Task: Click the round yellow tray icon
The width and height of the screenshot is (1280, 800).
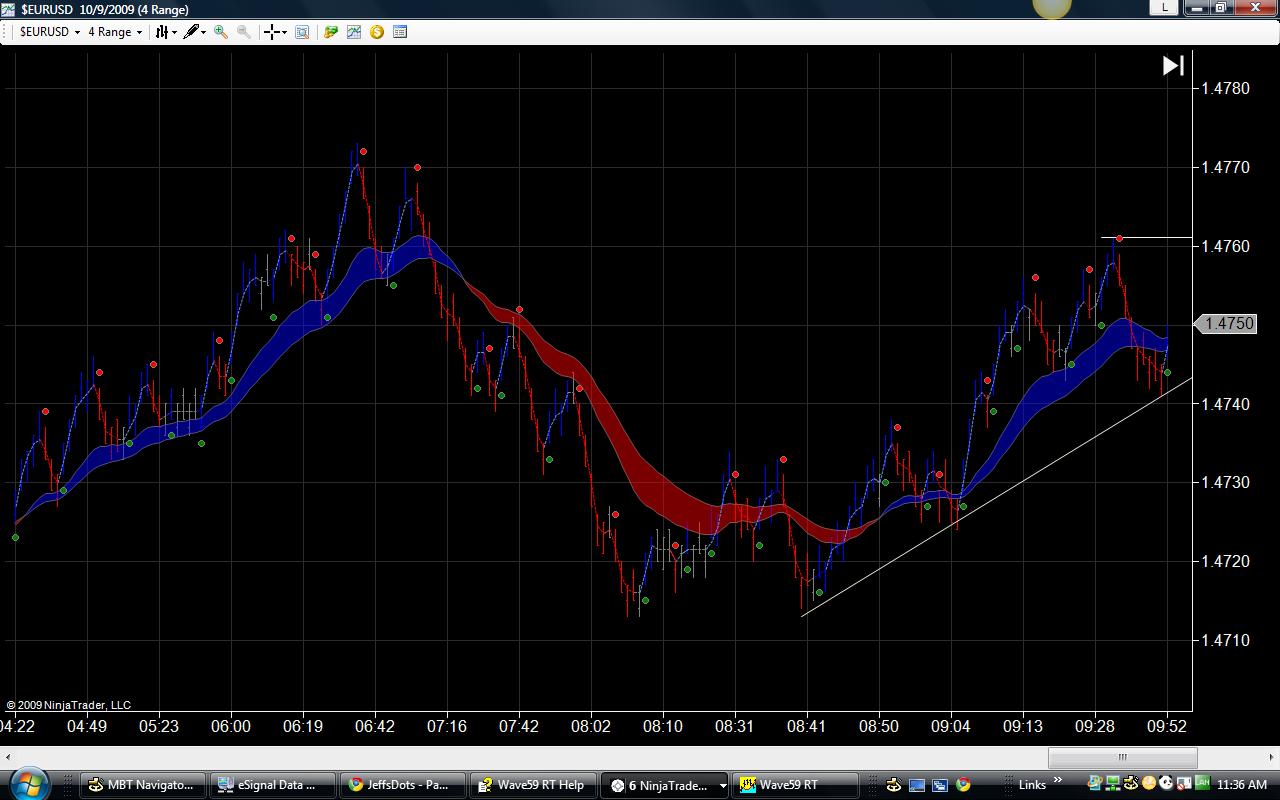Action: click(1149, 783)
